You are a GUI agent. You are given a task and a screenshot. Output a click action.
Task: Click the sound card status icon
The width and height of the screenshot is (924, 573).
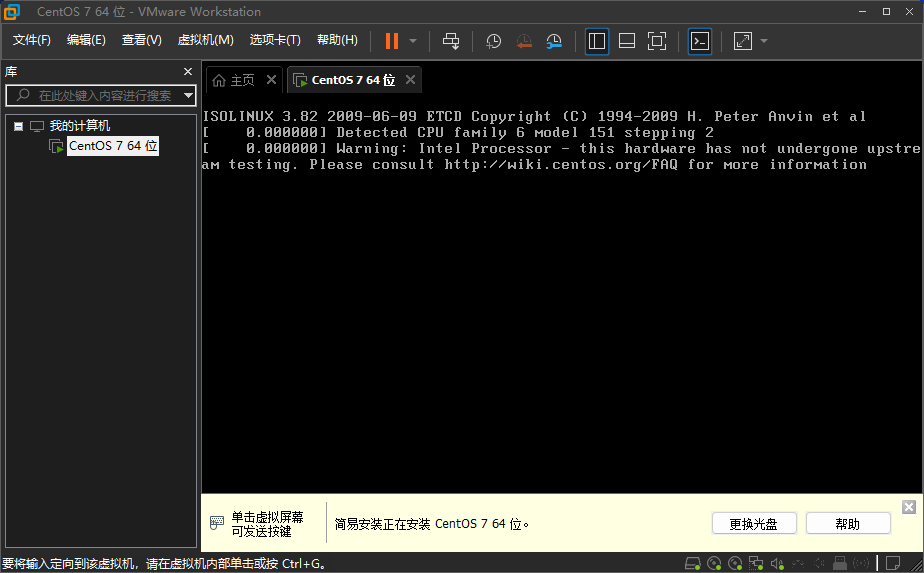[777, 564]
